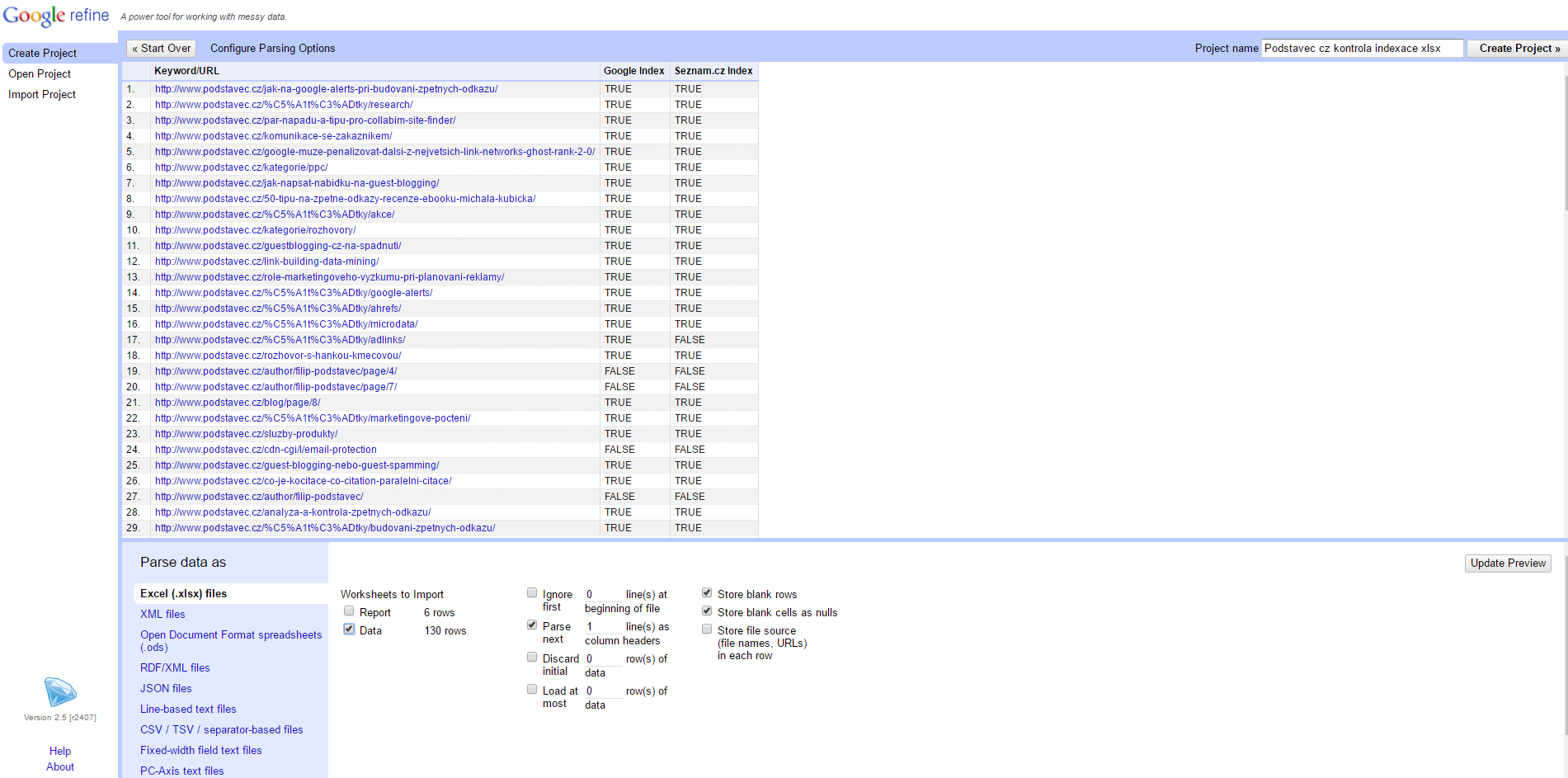The width and height of the screenshot is (1568, 778).
Task: Enable Ignore first lines checkbox
Action: 532,593
